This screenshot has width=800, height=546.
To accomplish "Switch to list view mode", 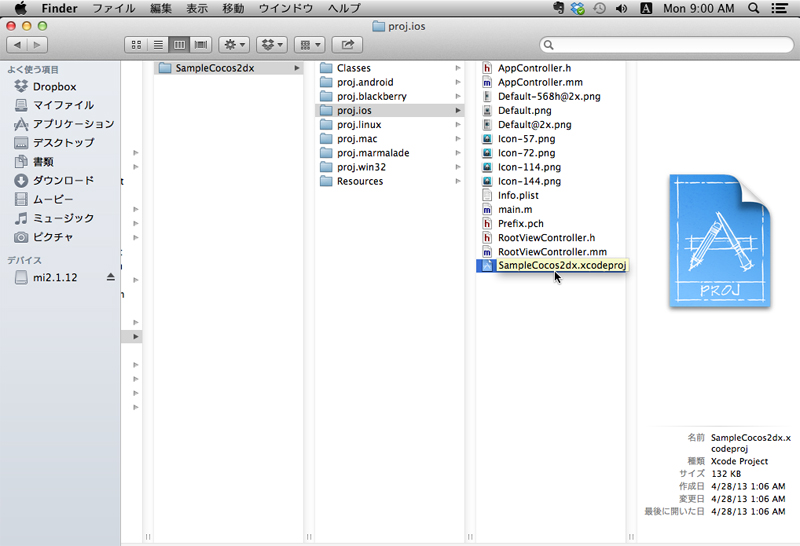I will coord(158,45).
